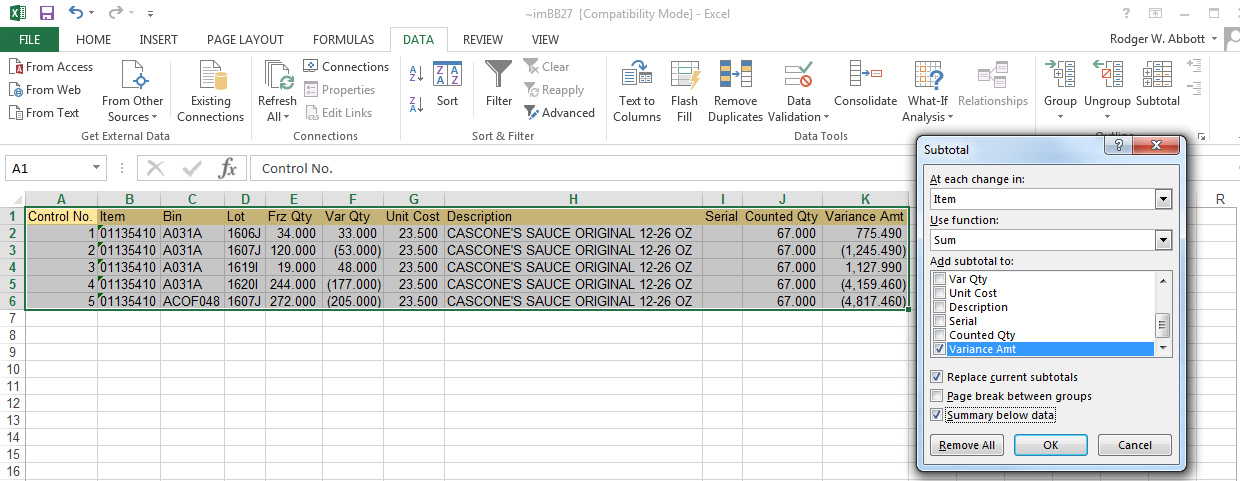The width and height of the screenshot is (1240, 481).
Task: Switch to the REVIEW tab
Action: [x=483, y=40]
